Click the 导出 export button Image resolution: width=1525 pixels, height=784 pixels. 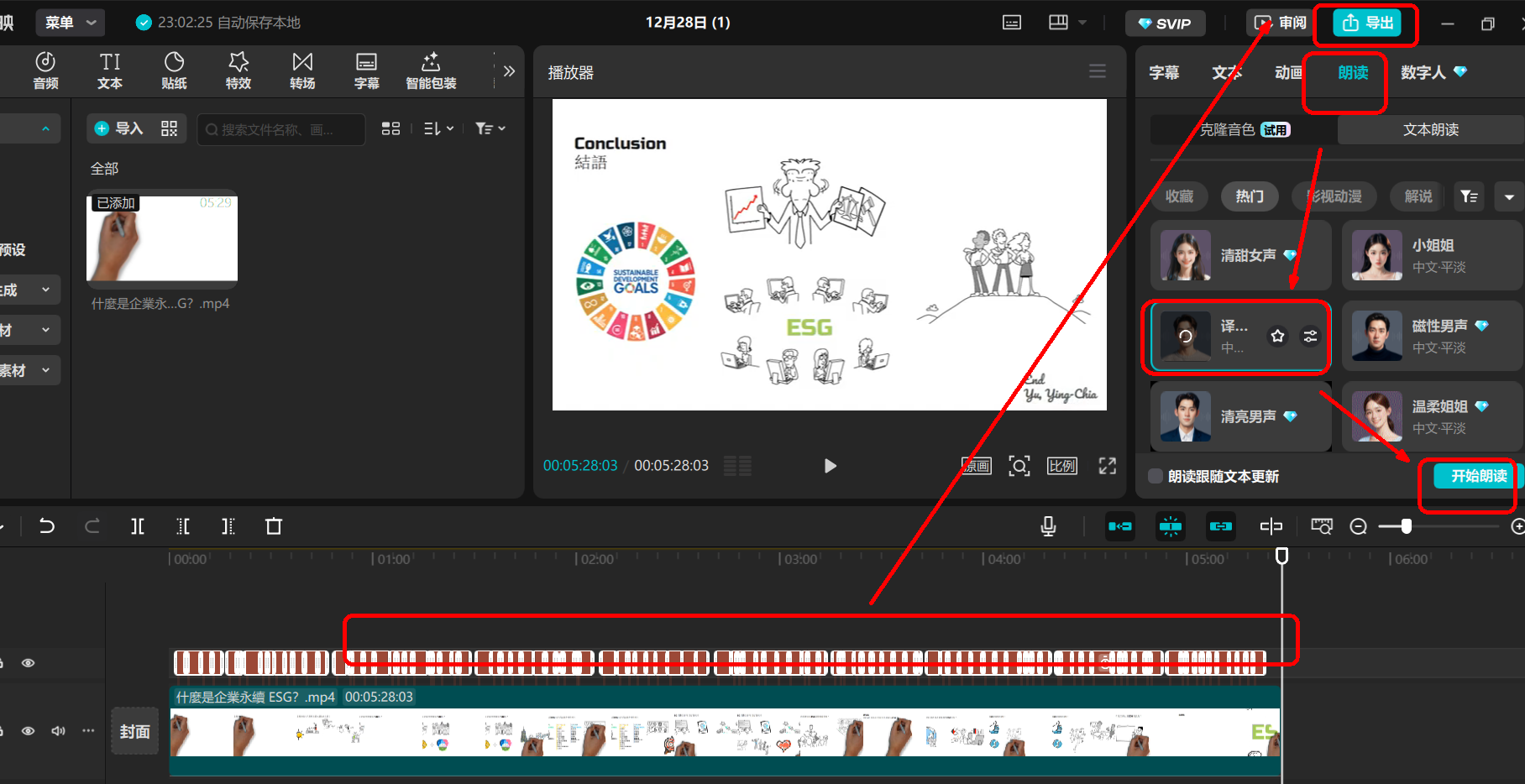coord(1368,23)
